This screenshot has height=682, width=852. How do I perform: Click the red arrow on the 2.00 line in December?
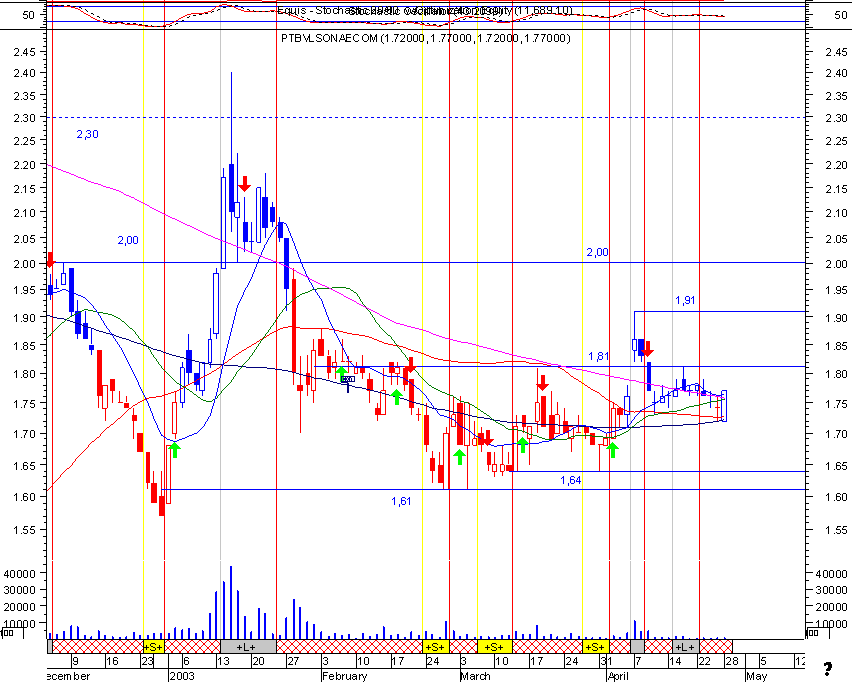[51, 259]
